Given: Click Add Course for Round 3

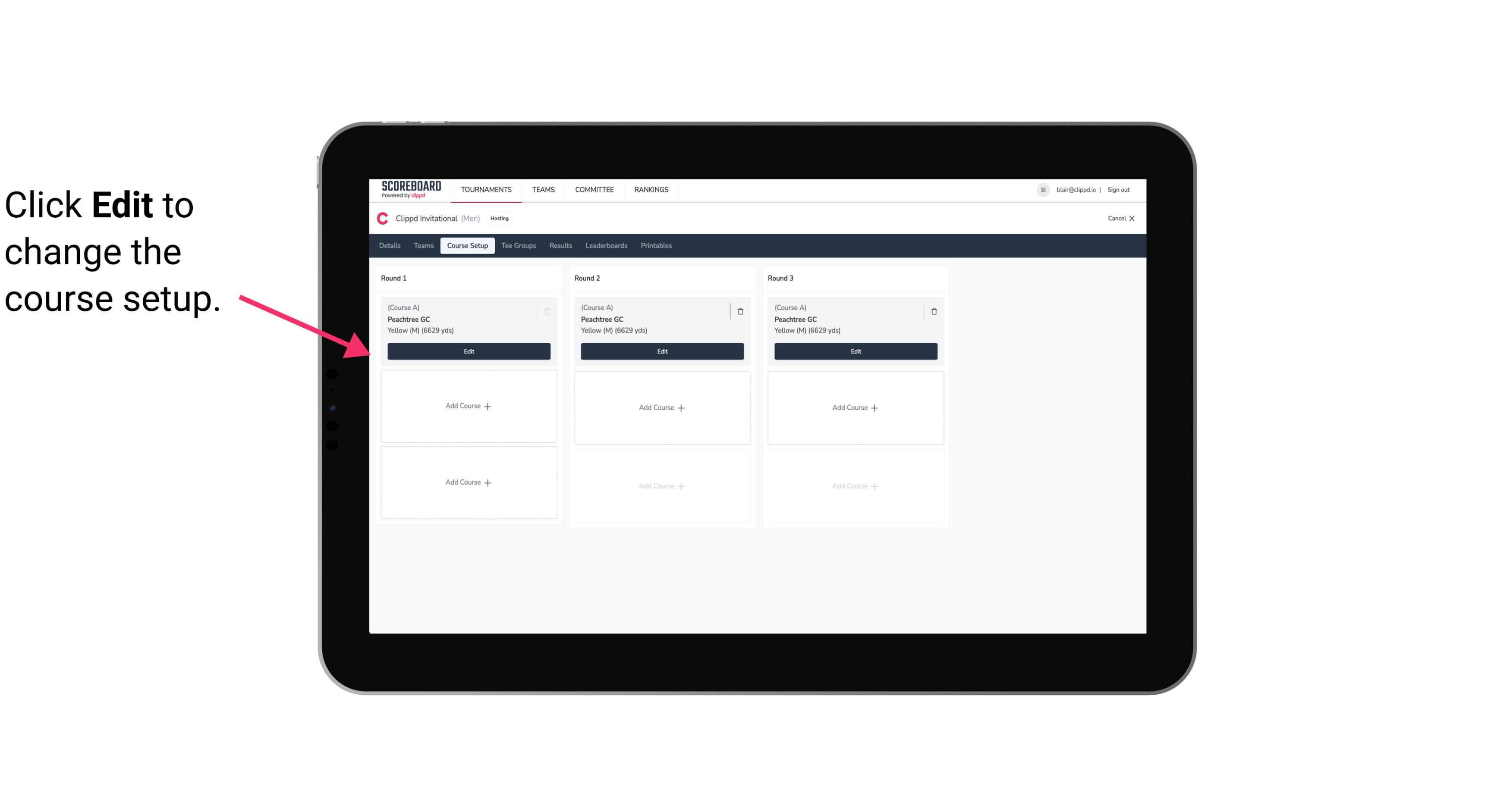Looking at the screenshot, I should coord(855,407).
